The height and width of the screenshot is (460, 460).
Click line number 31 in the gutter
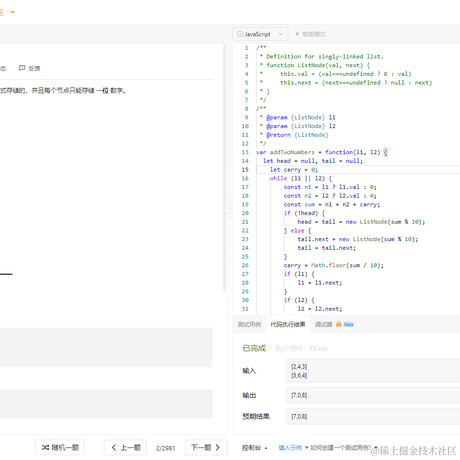245,309
